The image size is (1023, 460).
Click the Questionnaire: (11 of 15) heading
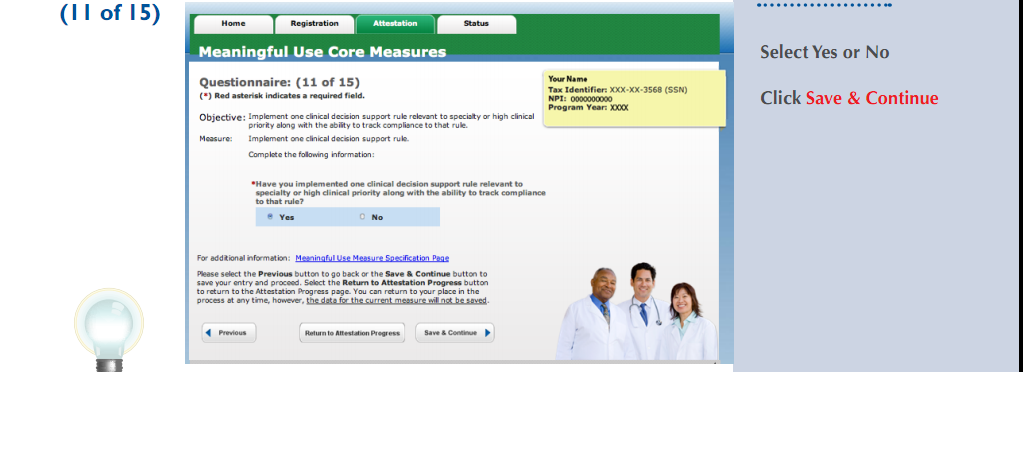coord(279,82)
